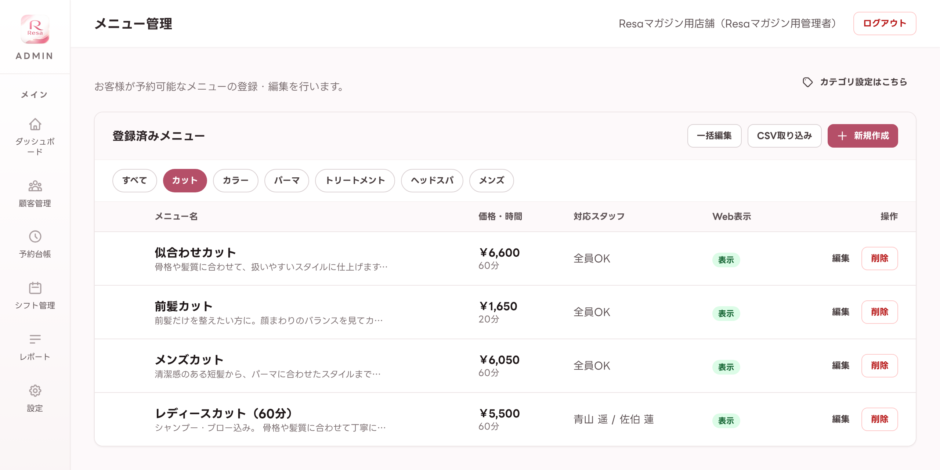Click the tag icon beside カテゴリ設定はこちら
940x470 pixels.
pos(808,82)
